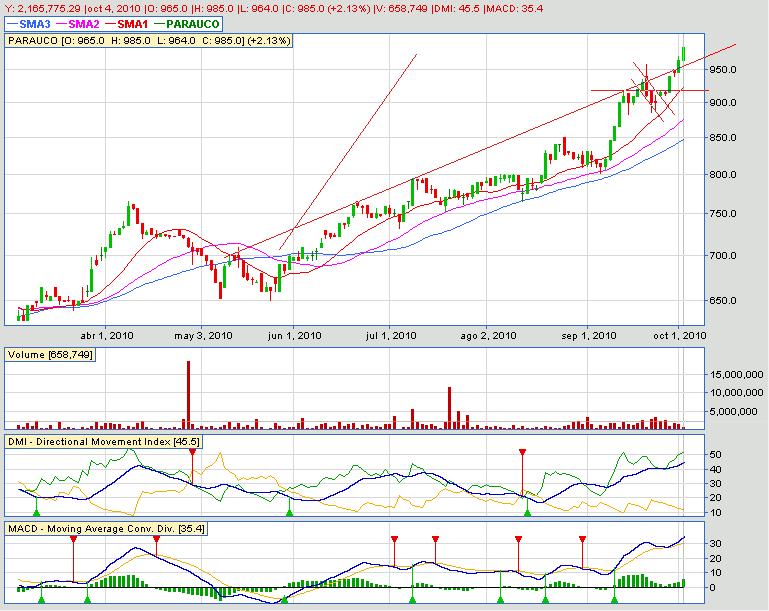Click the latest green candle on oct 4
Screen dimensions: 769x611
(684, 53)
